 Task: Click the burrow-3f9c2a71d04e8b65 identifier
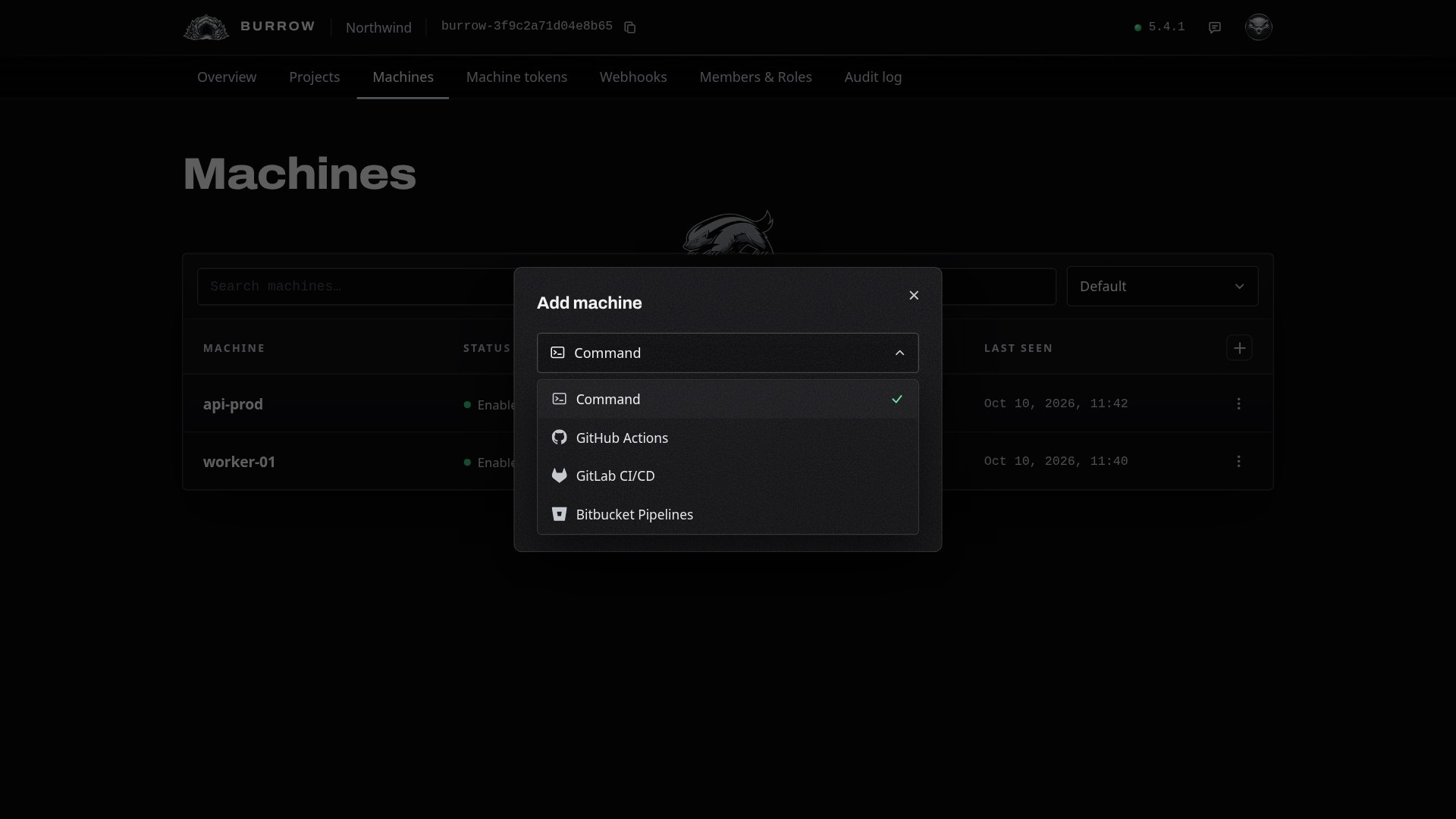(x=526, y=26)
